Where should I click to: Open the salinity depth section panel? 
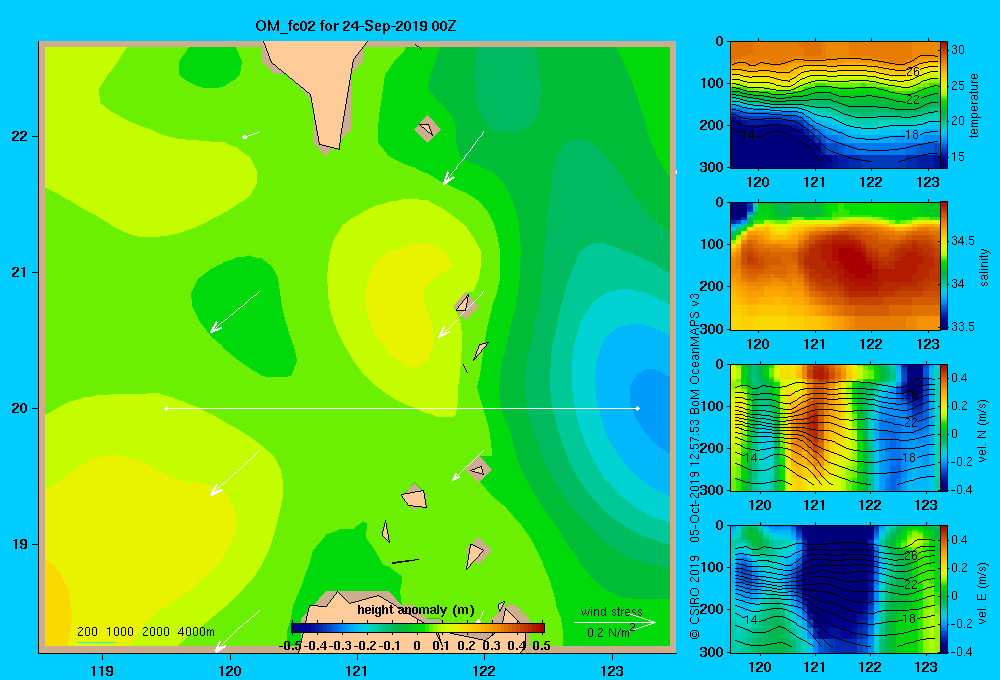[834, 266]
